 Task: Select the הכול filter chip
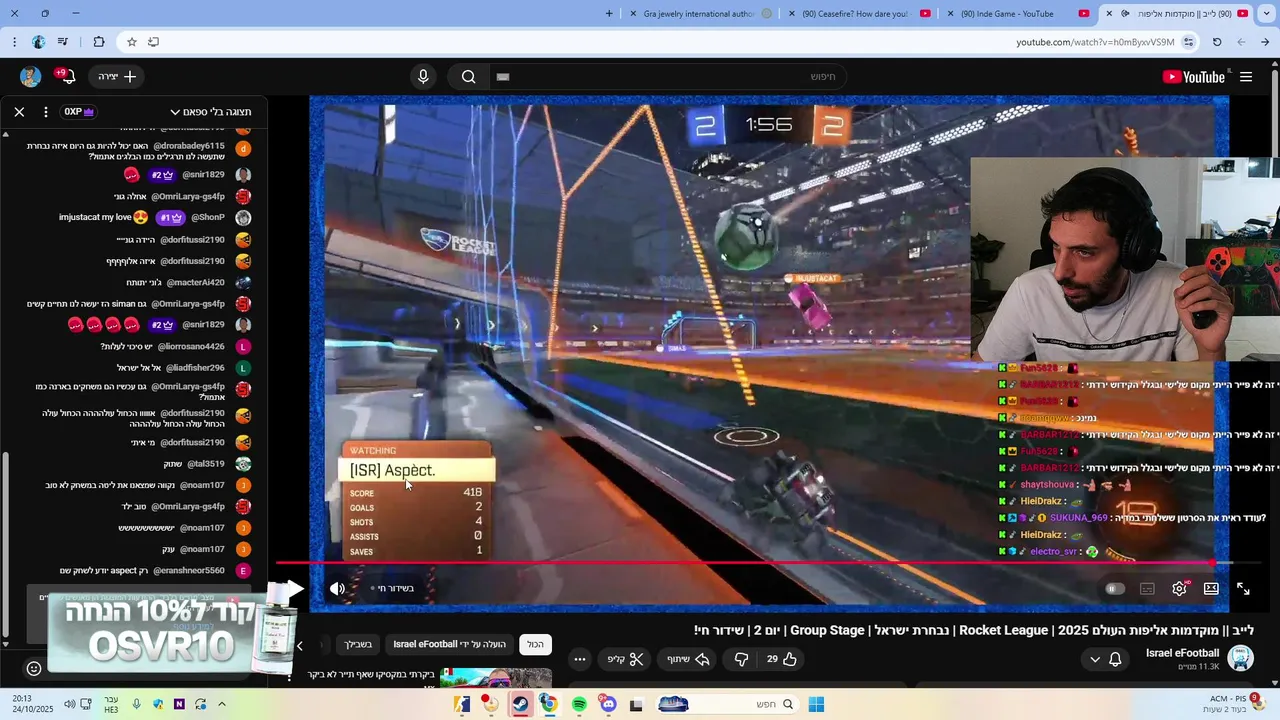[535, 645]
